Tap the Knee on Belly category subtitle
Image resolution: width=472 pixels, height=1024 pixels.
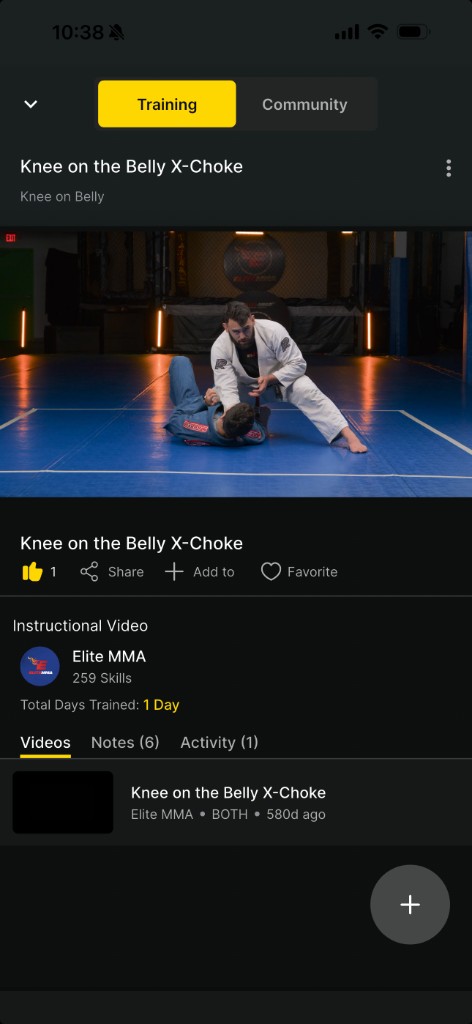[x=62, y=197]
